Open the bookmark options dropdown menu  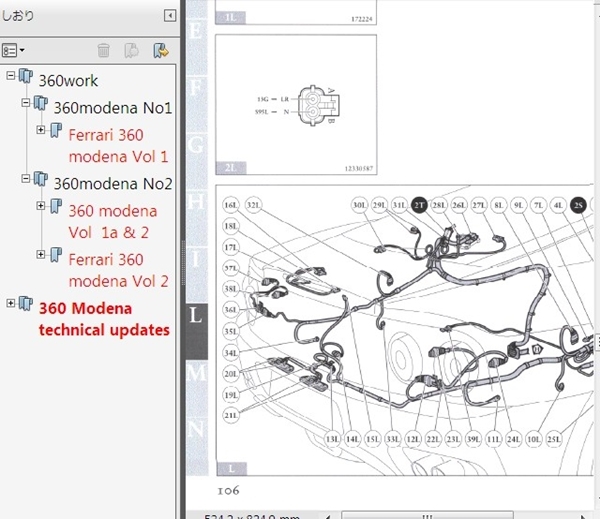pos(13,50)
